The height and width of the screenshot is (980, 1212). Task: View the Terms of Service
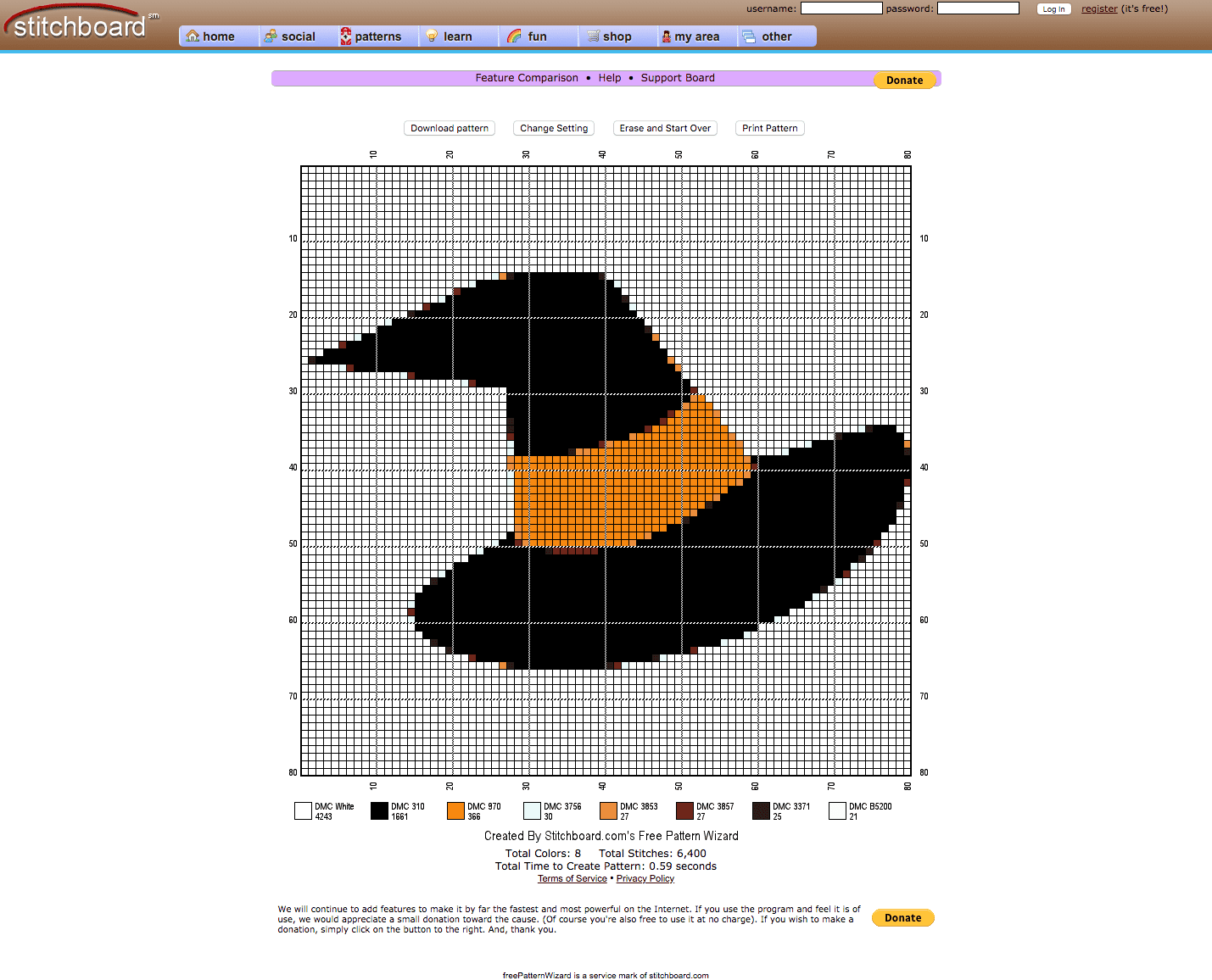[572, 878]
